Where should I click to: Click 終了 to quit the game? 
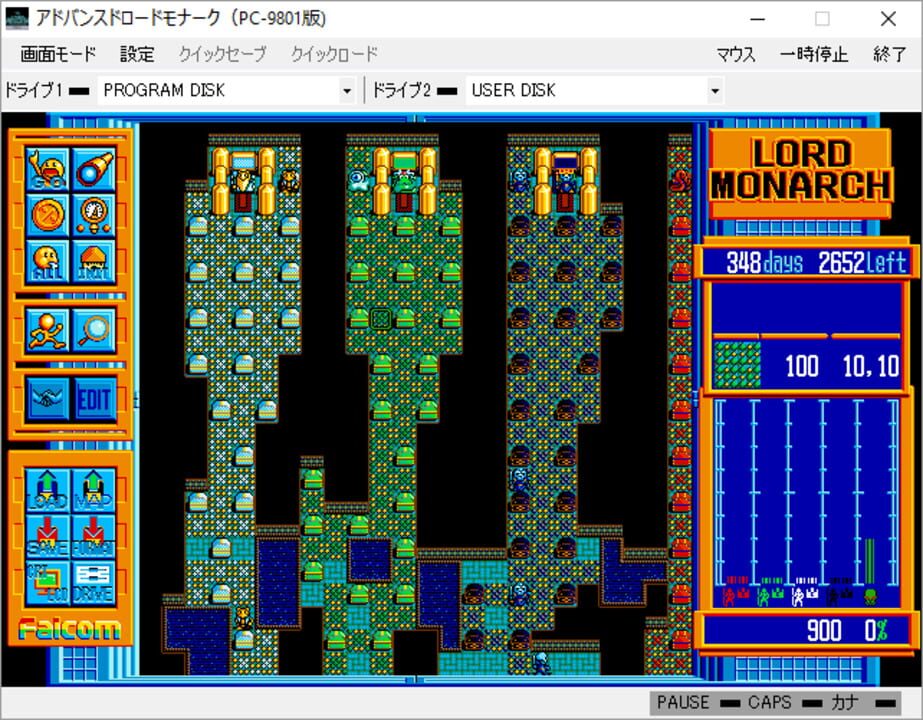click(891, 54)
